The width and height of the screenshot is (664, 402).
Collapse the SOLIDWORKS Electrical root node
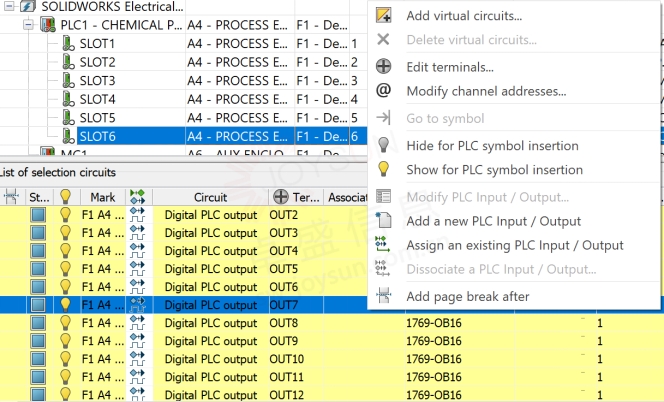point(9,6)
